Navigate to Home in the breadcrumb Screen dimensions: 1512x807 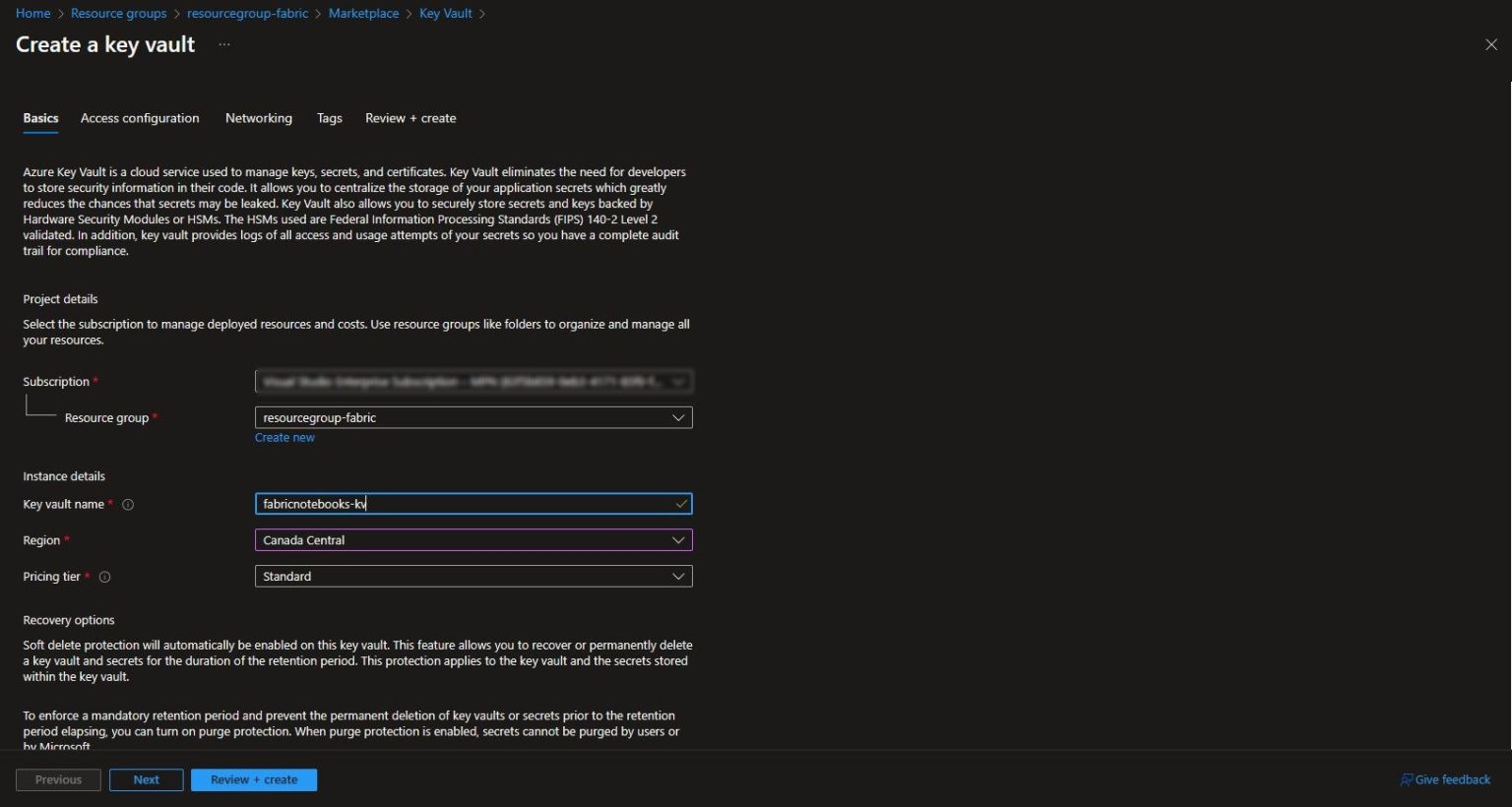32,14
